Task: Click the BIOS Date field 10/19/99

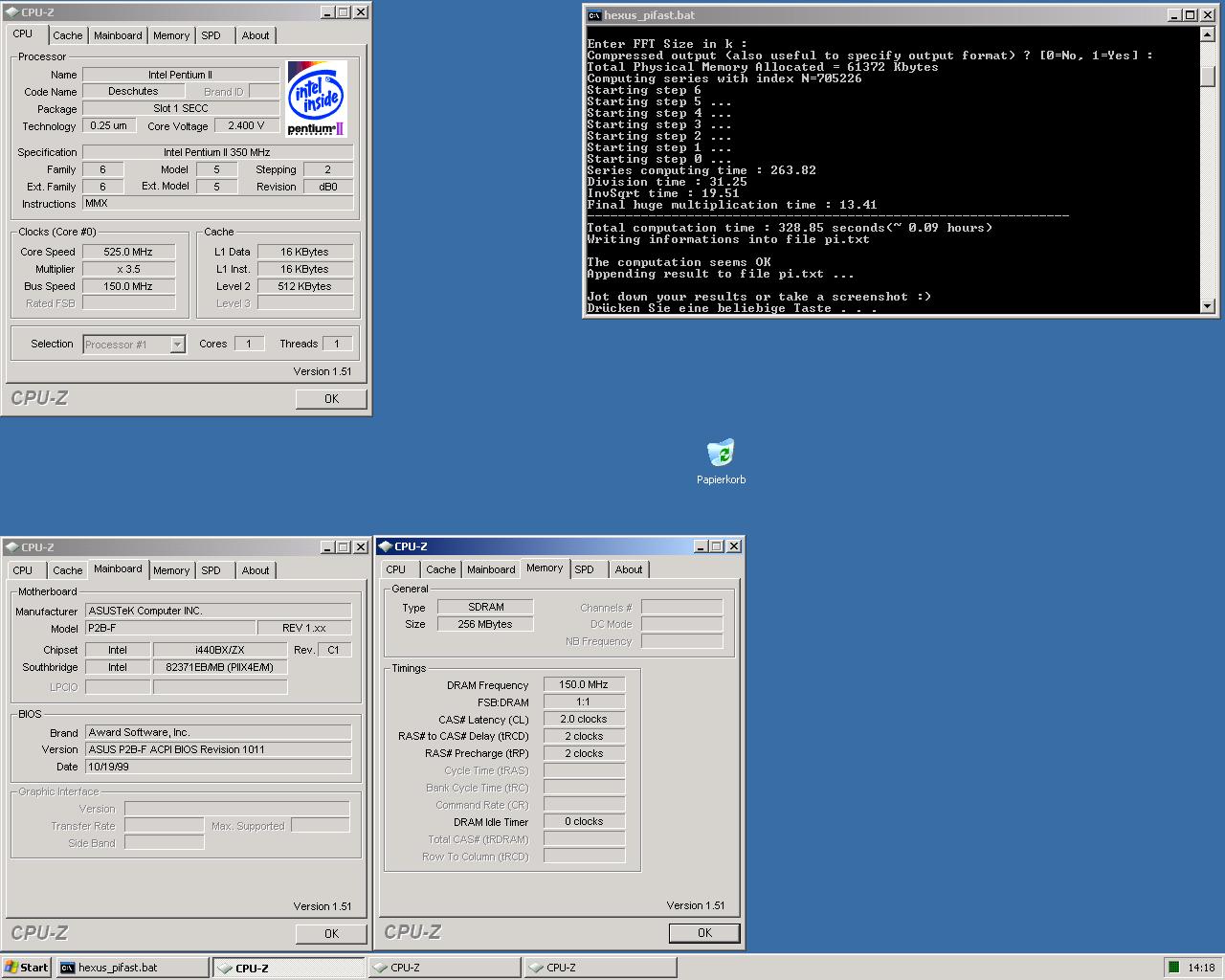Action: coord(218,768)
